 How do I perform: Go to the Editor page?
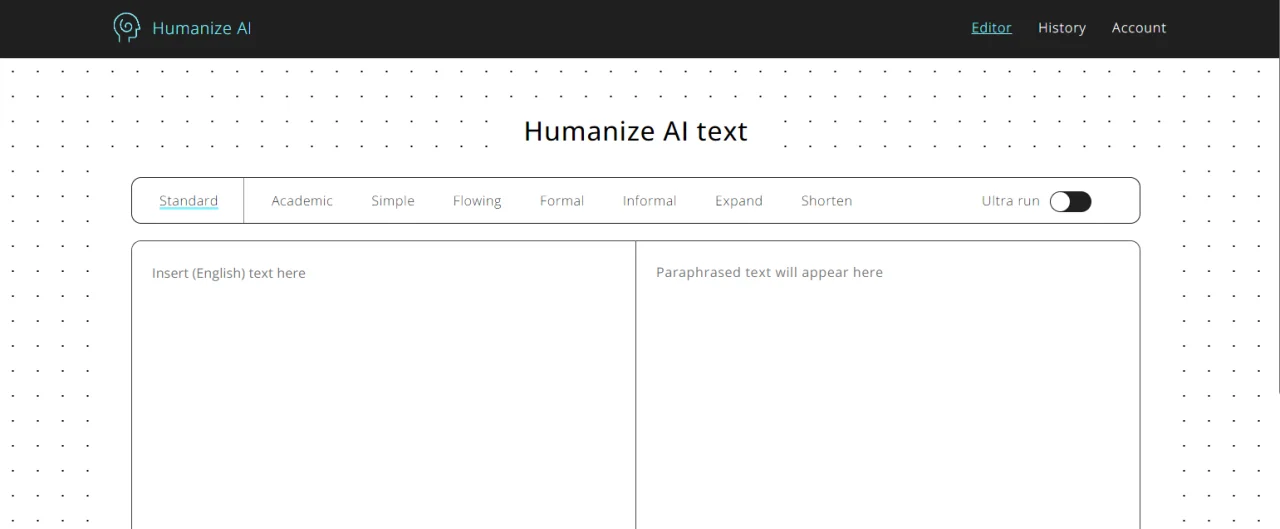[991, 28]
